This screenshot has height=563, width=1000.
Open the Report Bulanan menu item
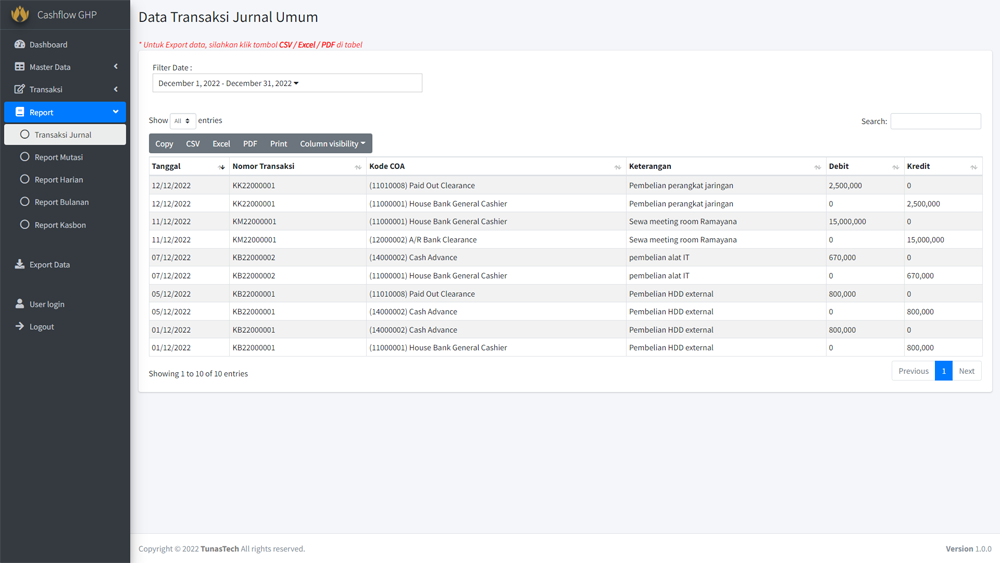point(61,202)
